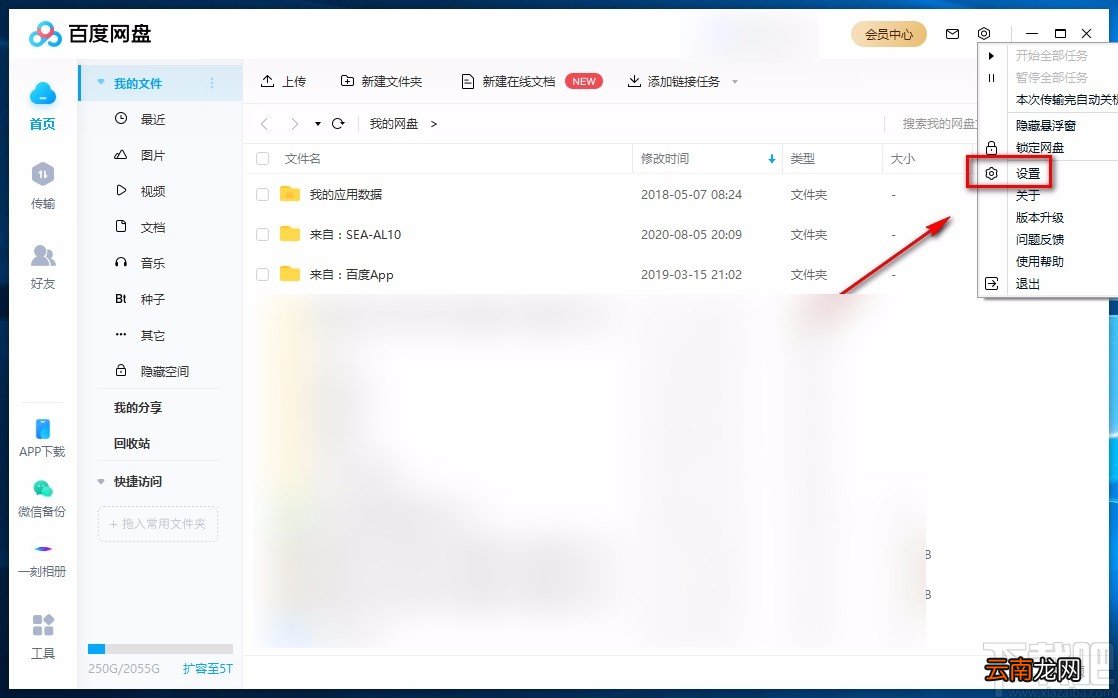Image resolution: width=1118 pixels, height=698 pixels.
Task: Choose 关于 in the menu
Action: 1027,195
